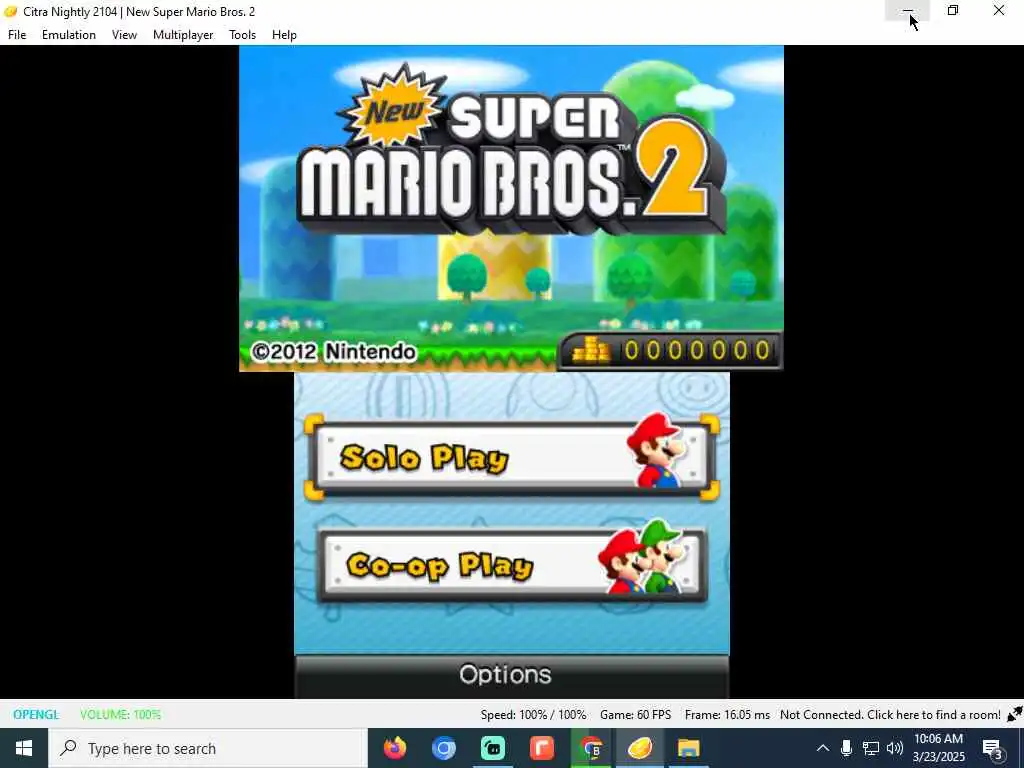
Task: Open the Windows notification center
Action: tap(993, 748)
